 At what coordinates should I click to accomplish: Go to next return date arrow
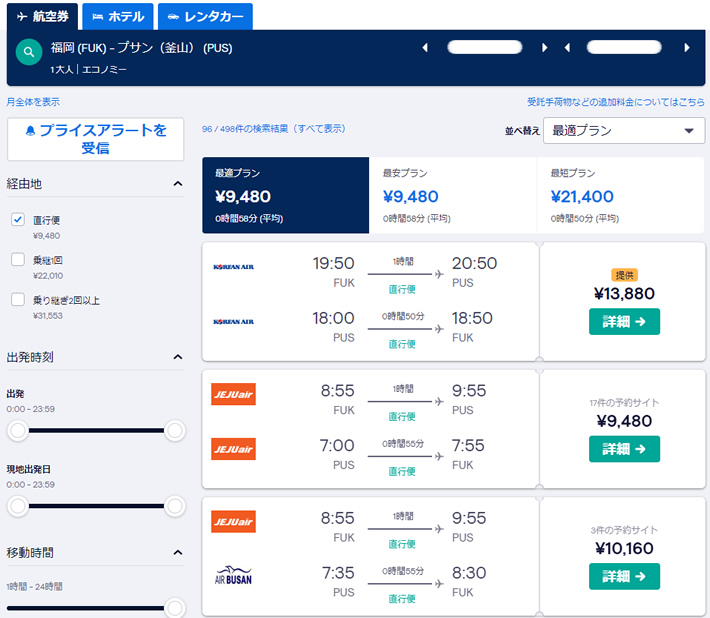687,48
